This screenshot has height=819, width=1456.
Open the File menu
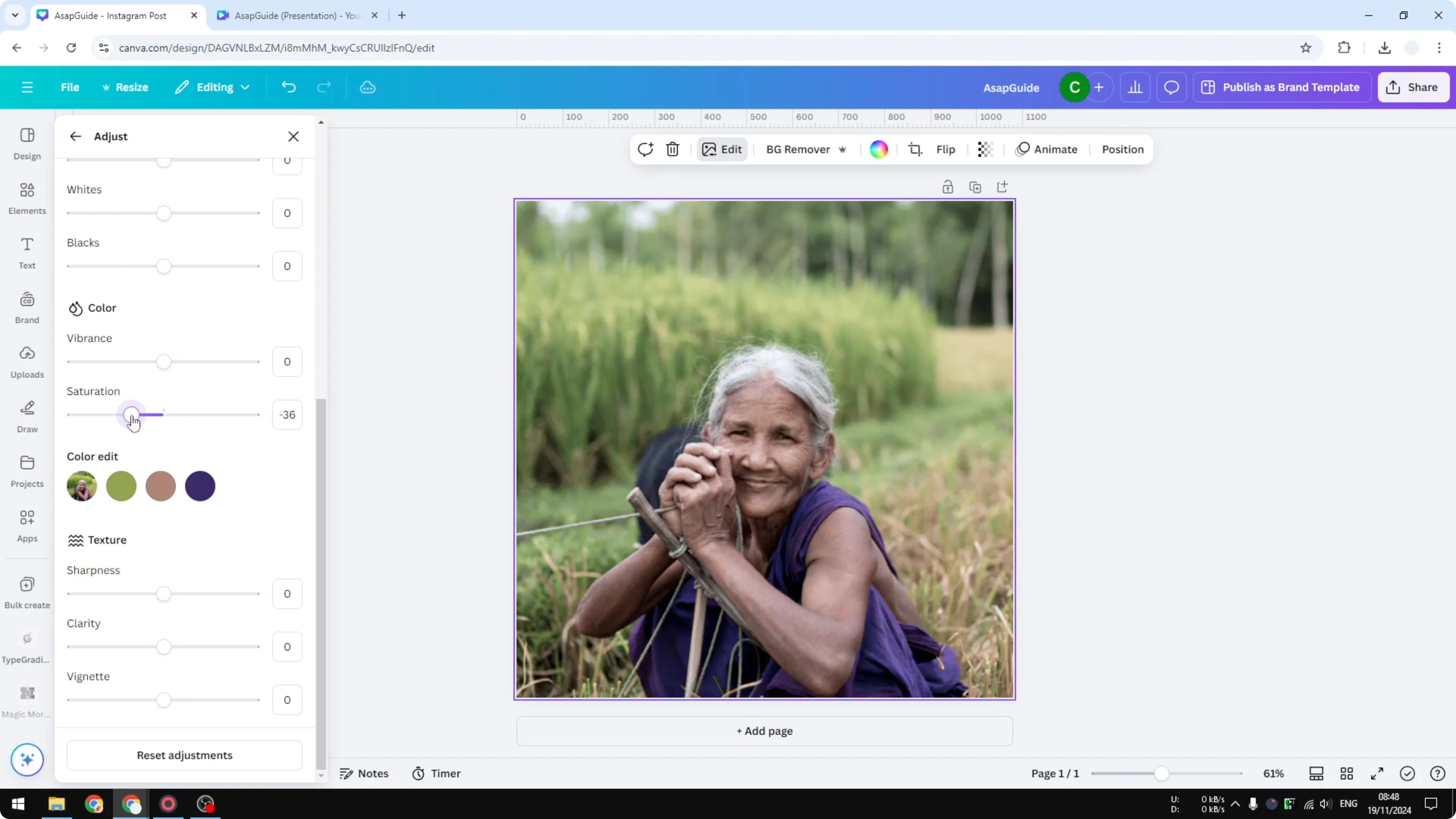pos(70,87)
